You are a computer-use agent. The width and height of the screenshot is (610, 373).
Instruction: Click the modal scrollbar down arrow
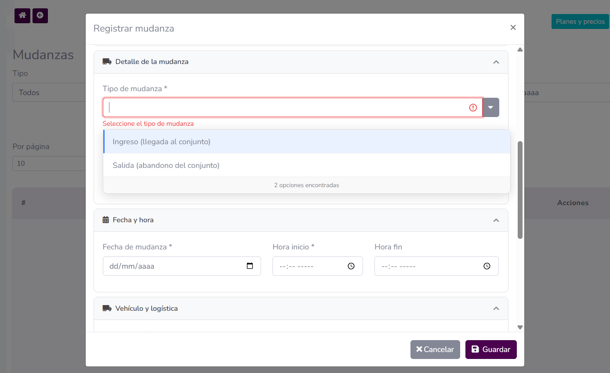pos(520,327)
